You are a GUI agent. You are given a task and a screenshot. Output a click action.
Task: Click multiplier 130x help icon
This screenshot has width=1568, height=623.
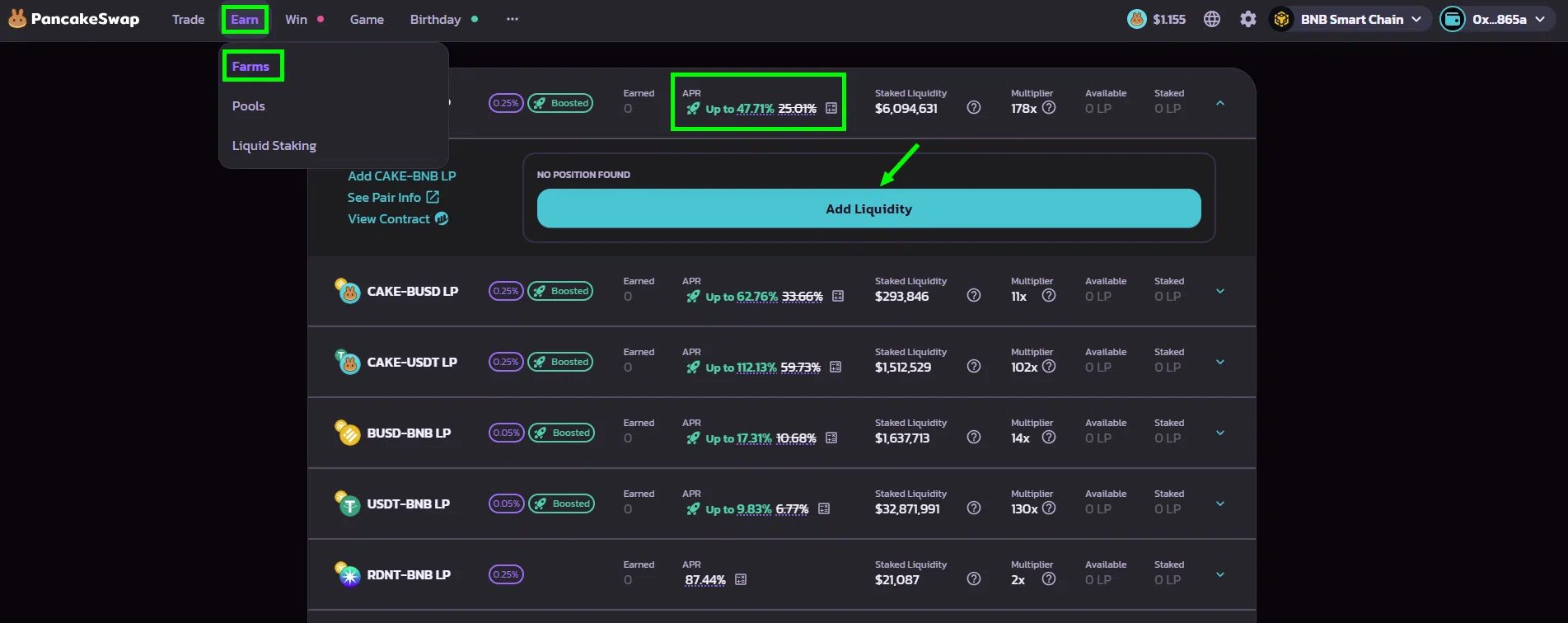click(x=1049, y=508)
